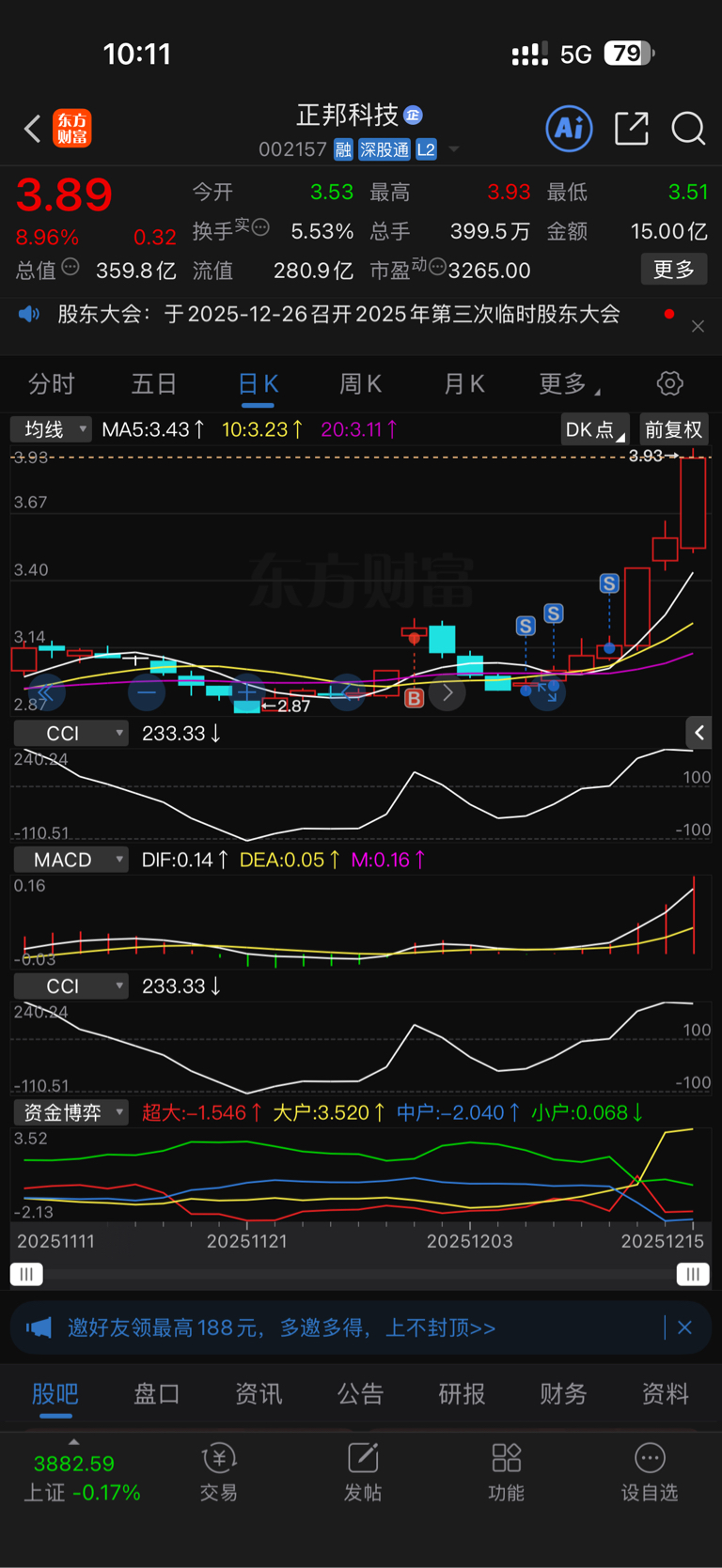This screenshot has height=1568, width=722.
Task: Tap the red B buy marker
Action: (414, 698)
